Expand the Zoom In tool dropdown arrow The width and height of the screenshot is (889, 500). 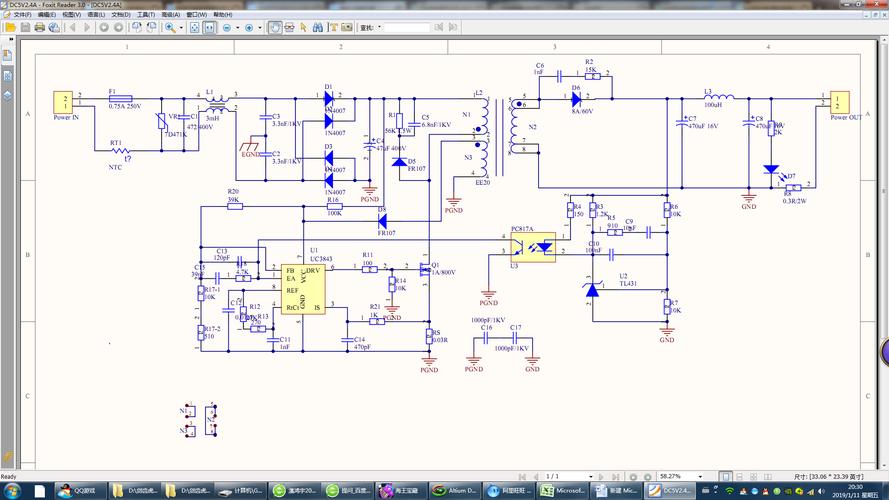tap(180, 28)
